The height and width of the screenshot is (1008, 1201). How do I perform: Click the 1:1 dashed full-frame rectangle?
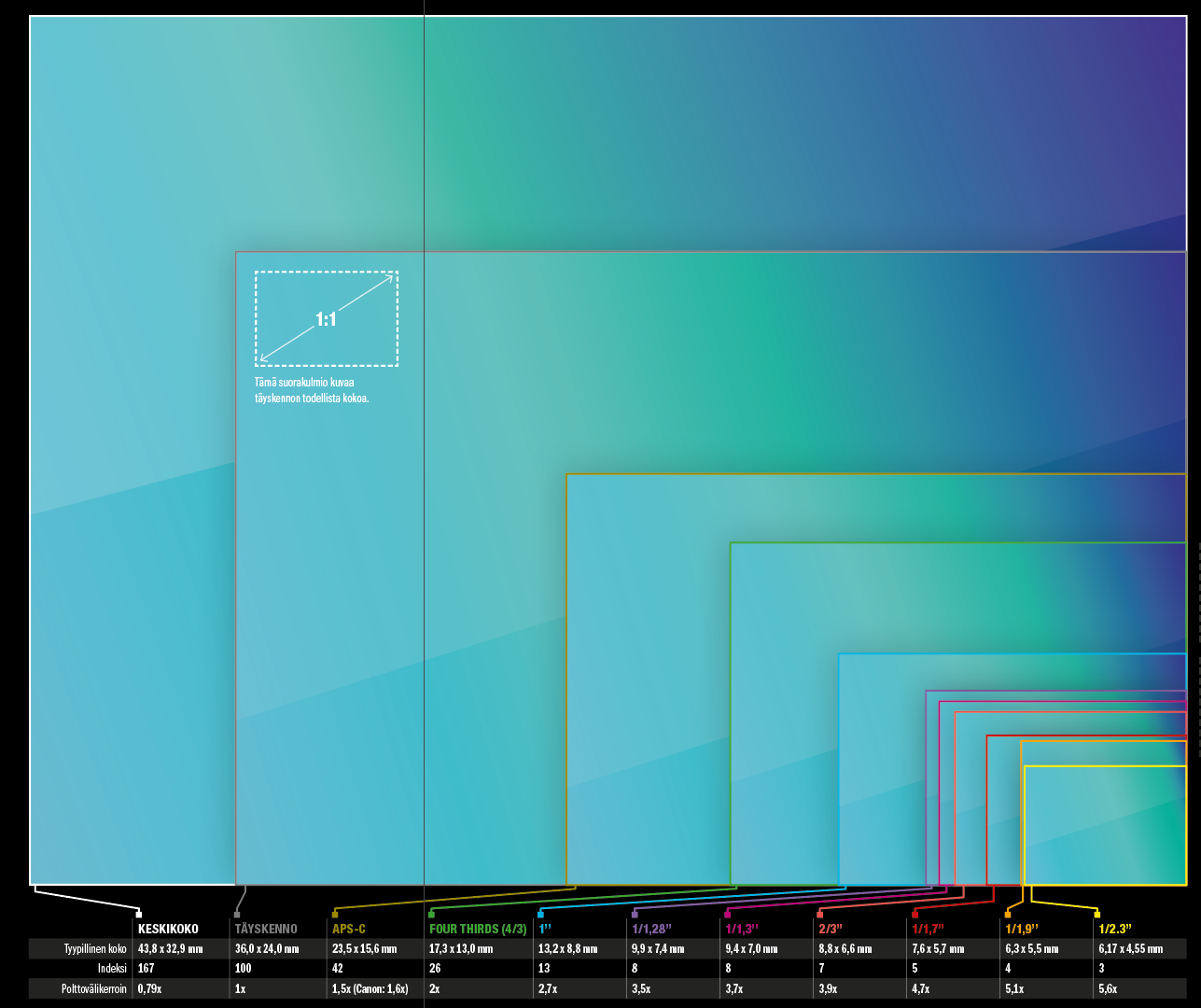[327, 318]
